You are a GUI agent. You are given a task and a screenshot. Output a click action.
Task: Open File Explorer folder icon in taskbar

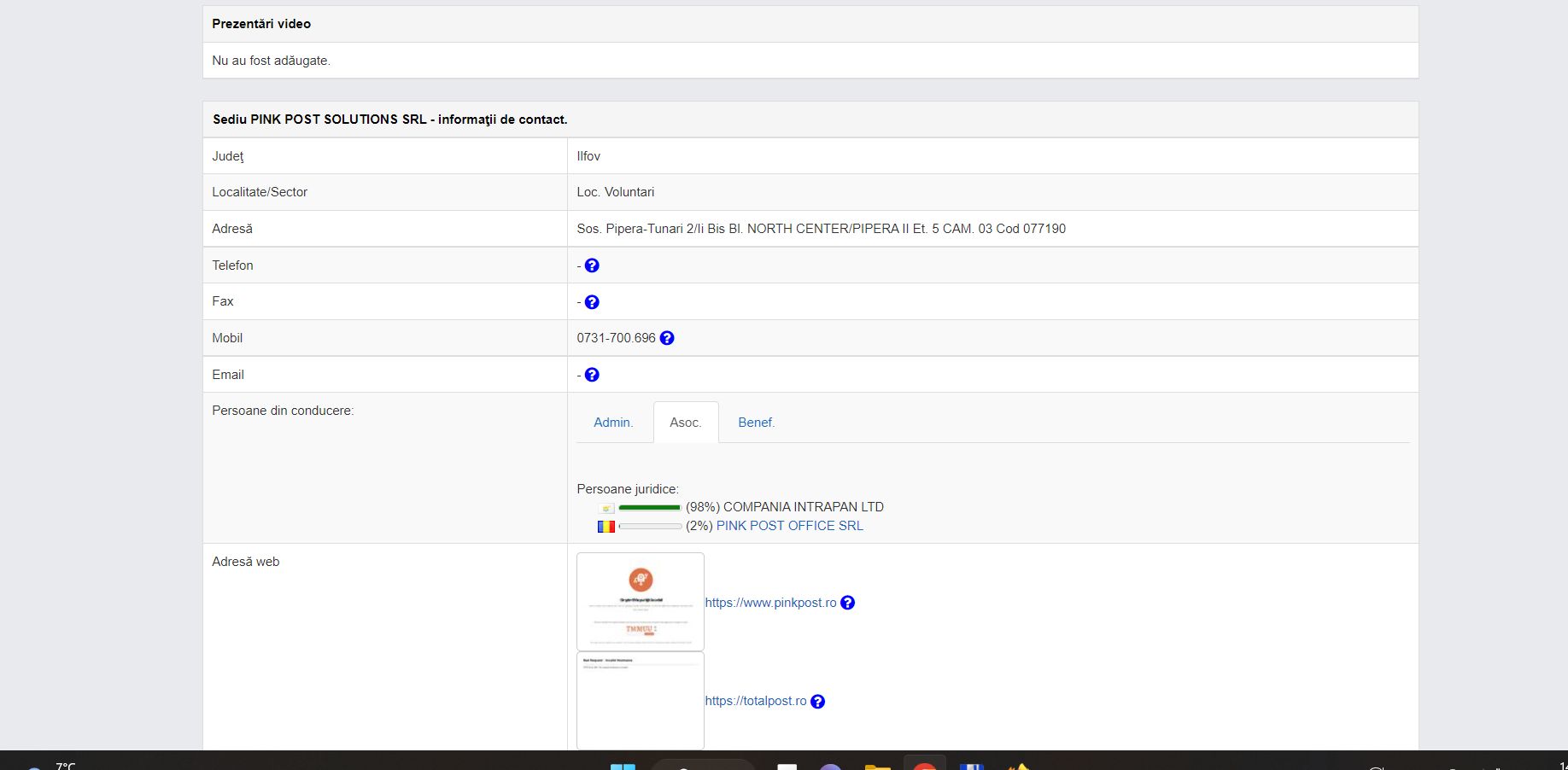tap(877, 767)
